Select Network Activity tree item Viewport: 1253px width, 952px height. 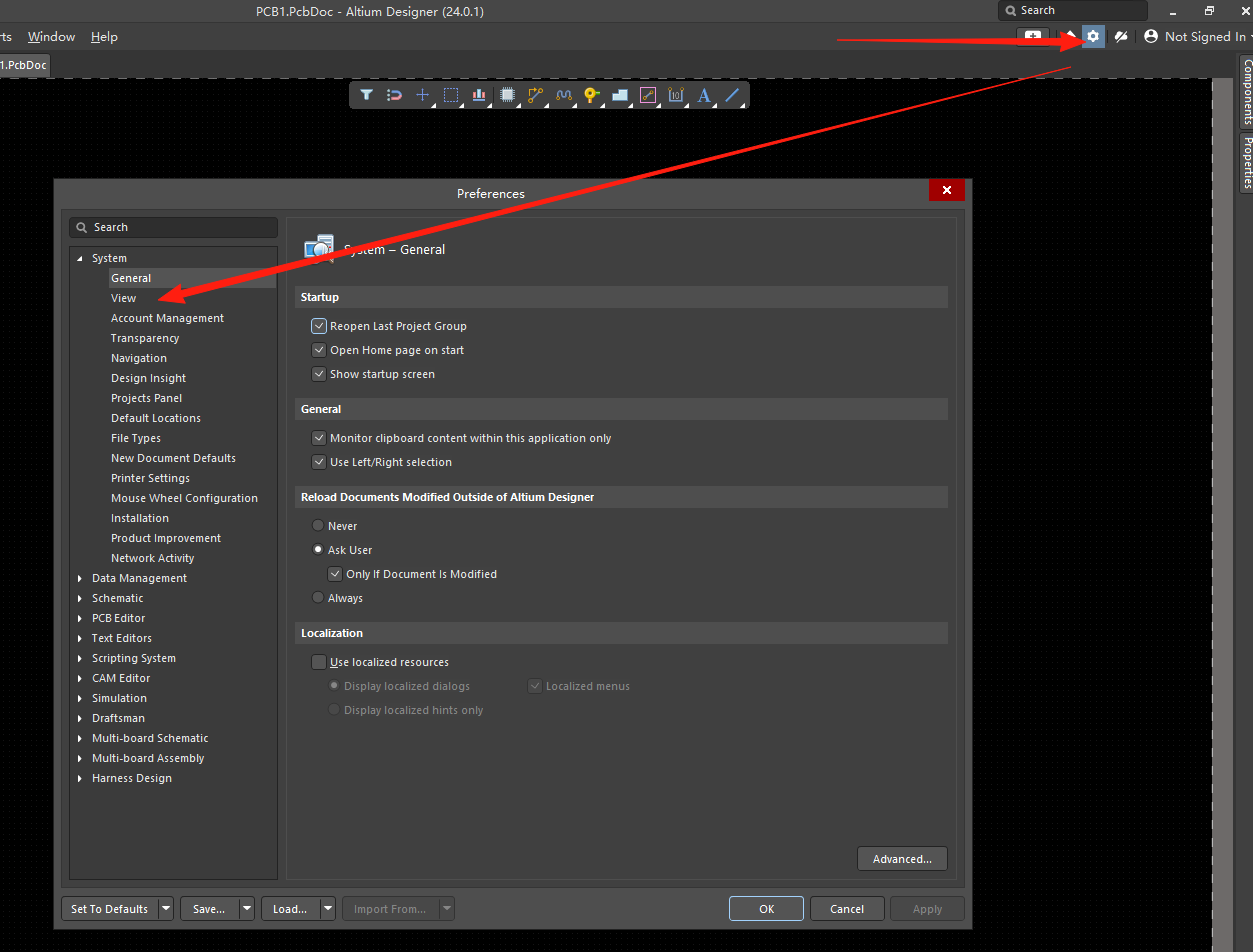coord(152,558)
